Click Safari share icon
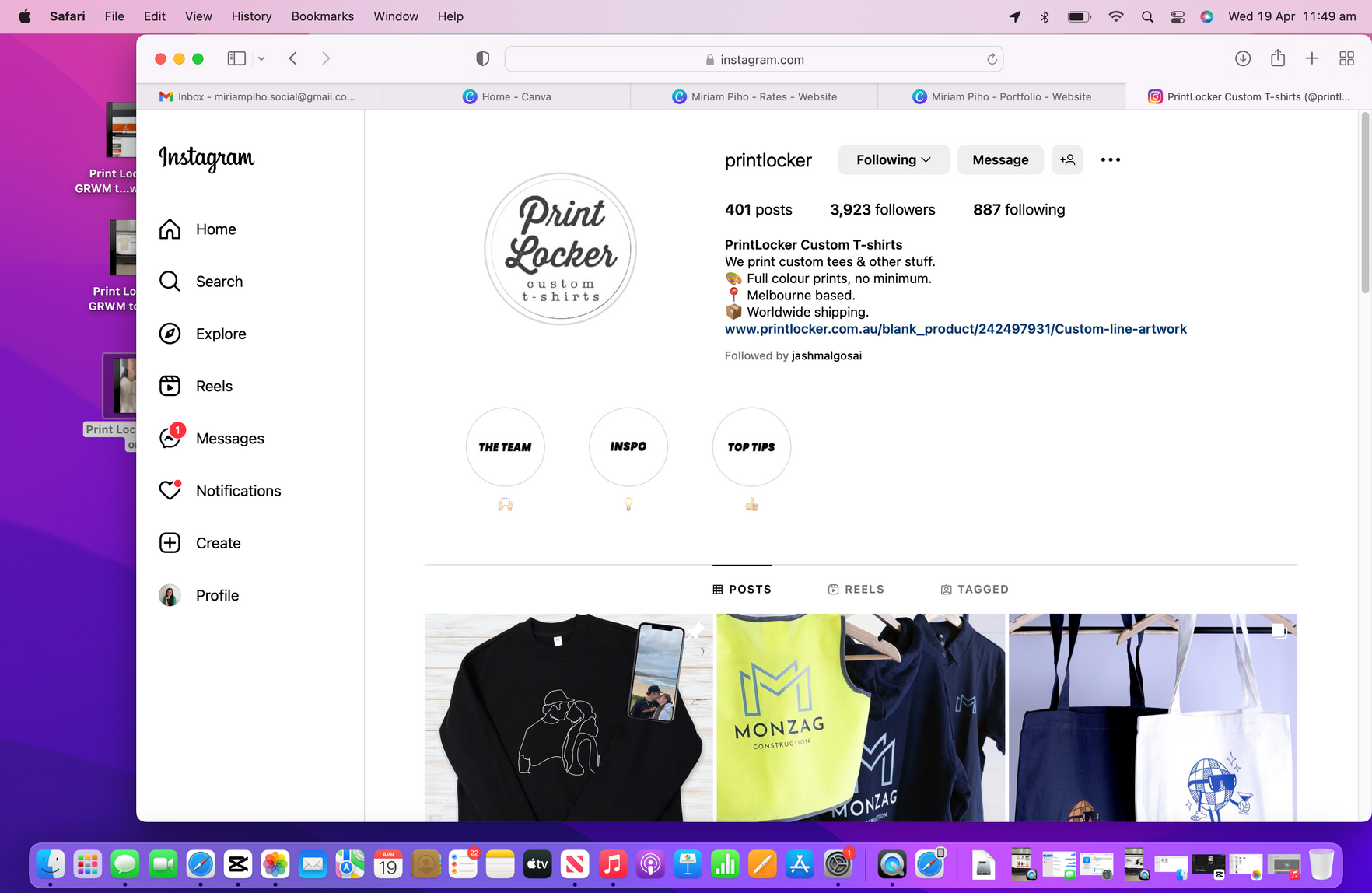The height and width of the screenshot is (893, 1372). (x=1277, y=58)
